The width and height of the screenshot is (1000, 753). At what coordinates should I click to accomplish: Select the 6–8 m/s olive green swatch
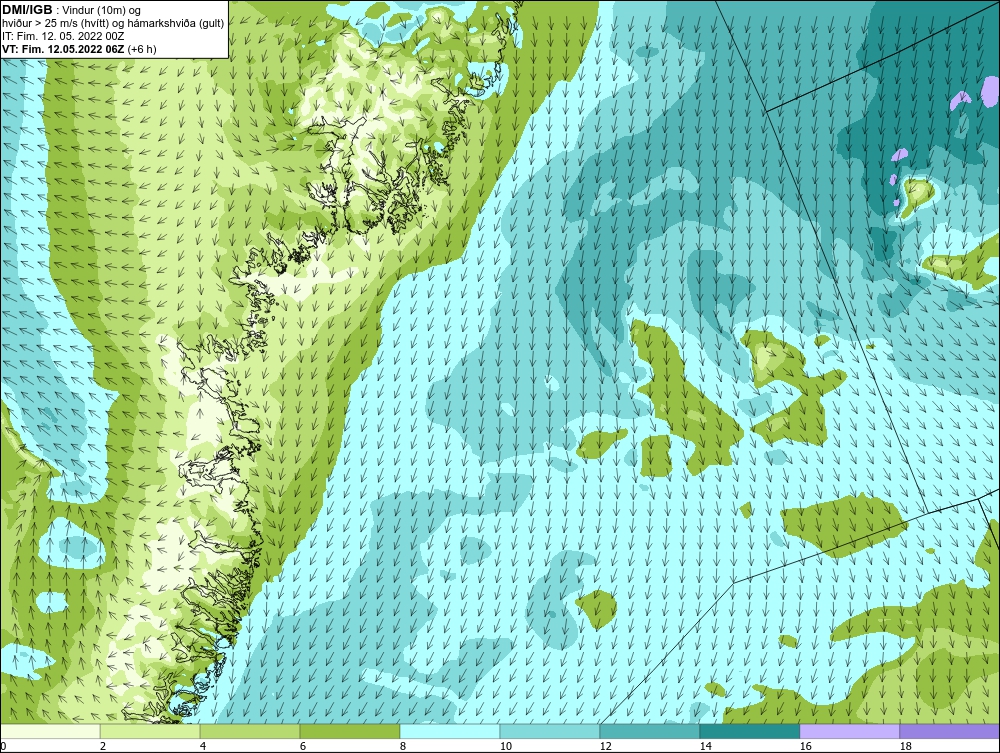tap(349, 731)
